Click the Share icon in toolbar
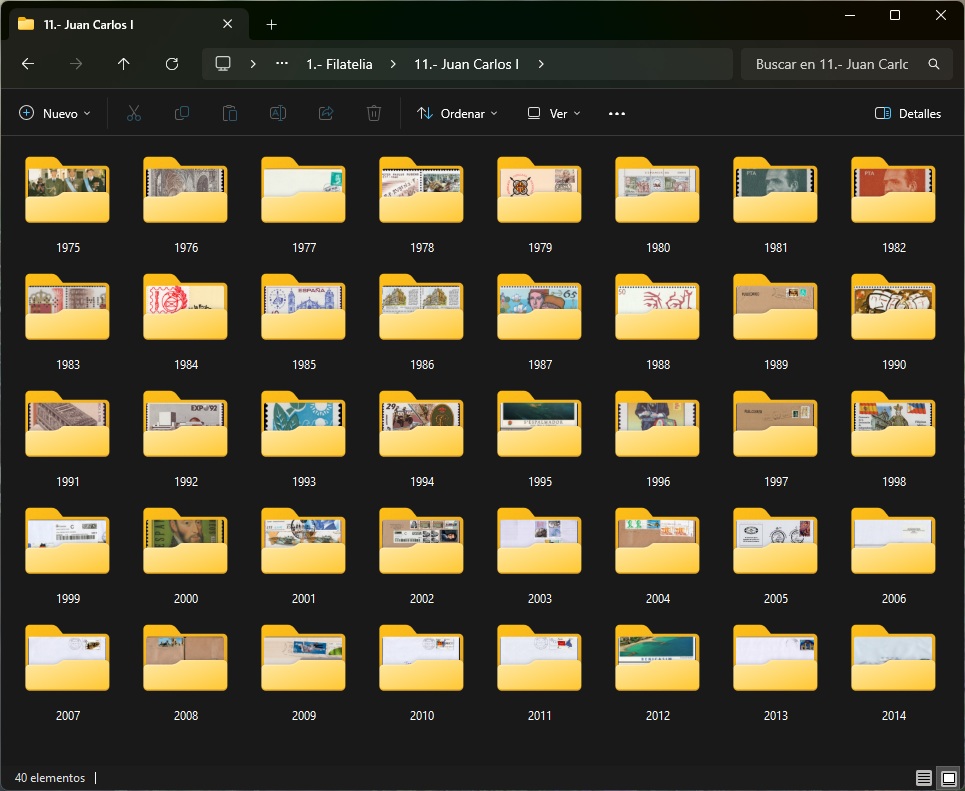The width and height of the screenshot is (965, 791). click(x=326, y=114)
